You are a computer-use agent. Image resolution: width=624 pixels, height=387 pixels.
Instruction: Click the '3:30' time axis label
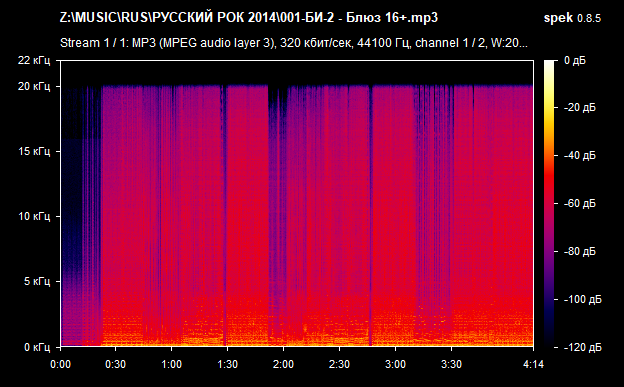point(452,364)
